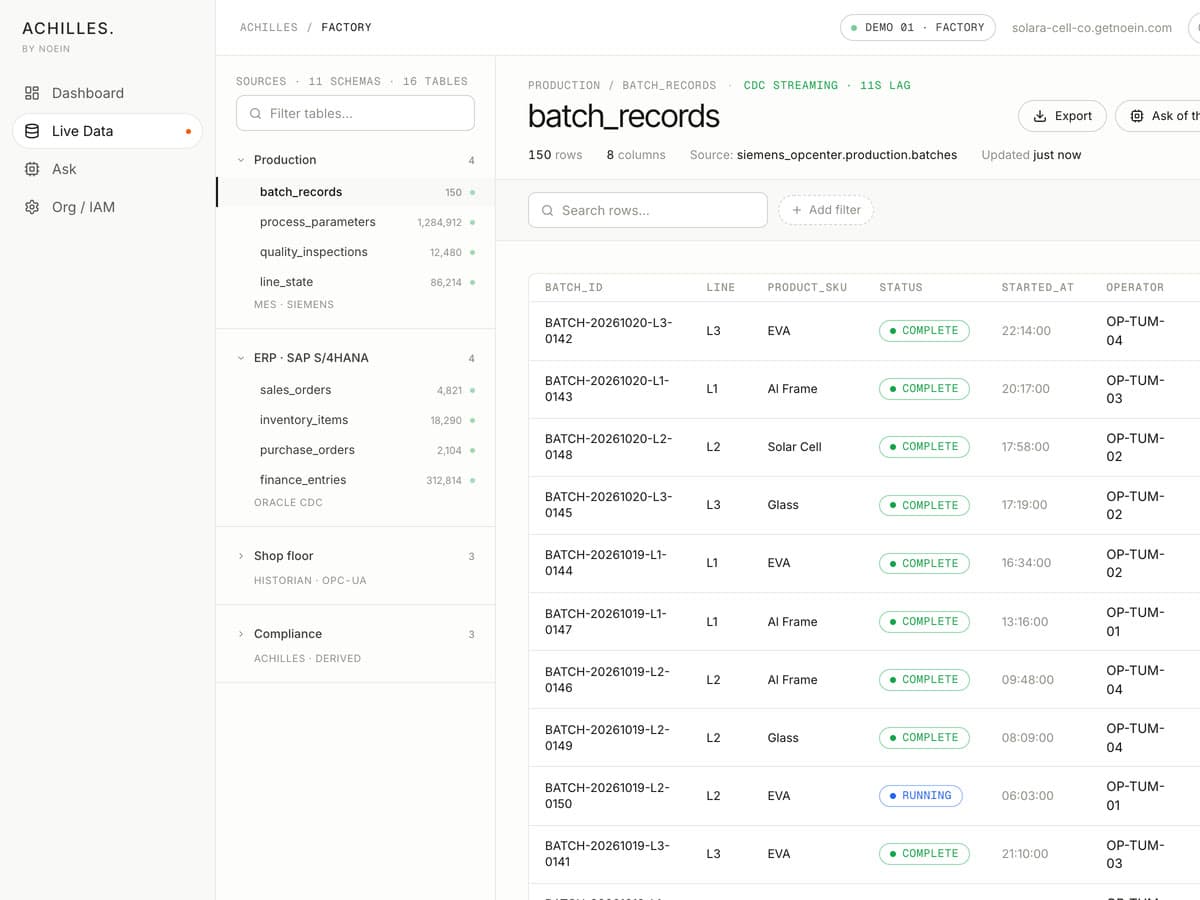Click the Ask of this table button
1200x900 pixels.
click(1158, 116)
